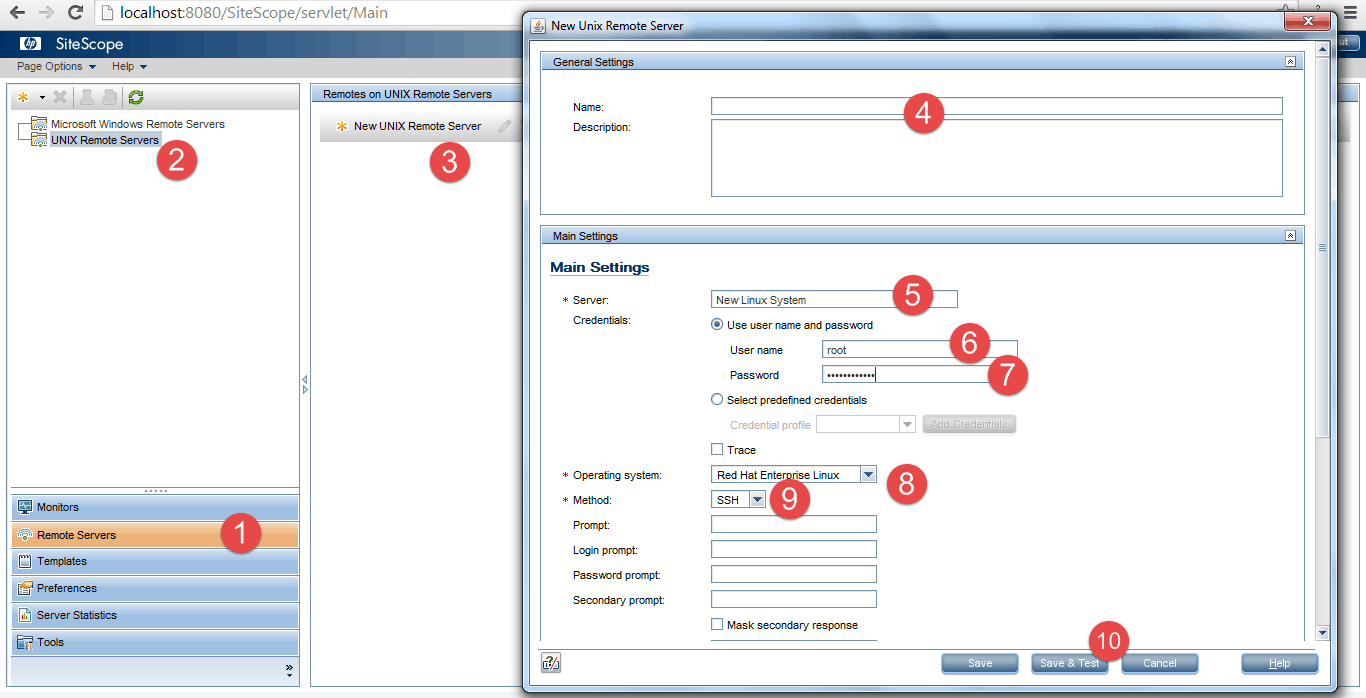Screen dimensions: 1366x698
Task: Open the Templates context tab
Action: 155,561
